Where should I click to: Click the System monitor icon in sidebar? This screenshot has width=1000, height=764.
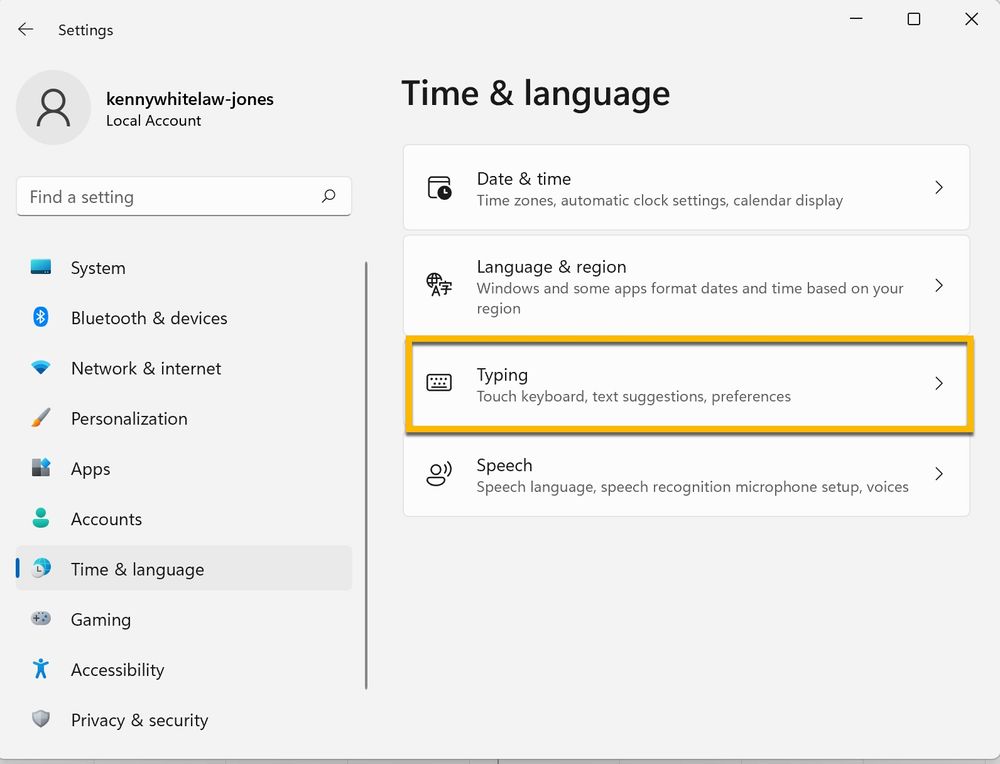coord(41,268)
